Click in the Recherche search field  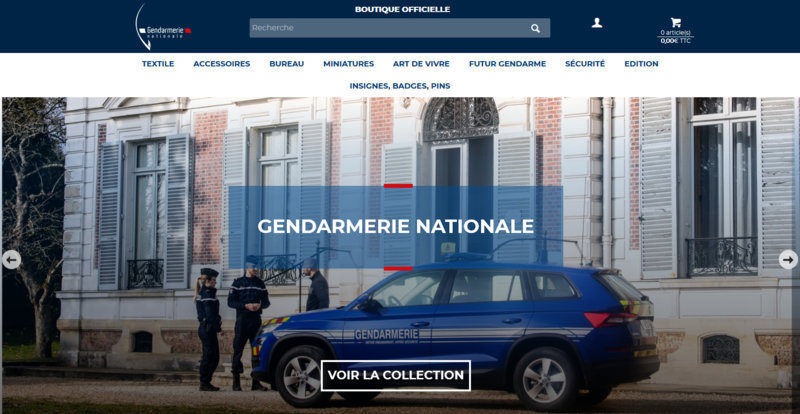(x=399, y=28)
